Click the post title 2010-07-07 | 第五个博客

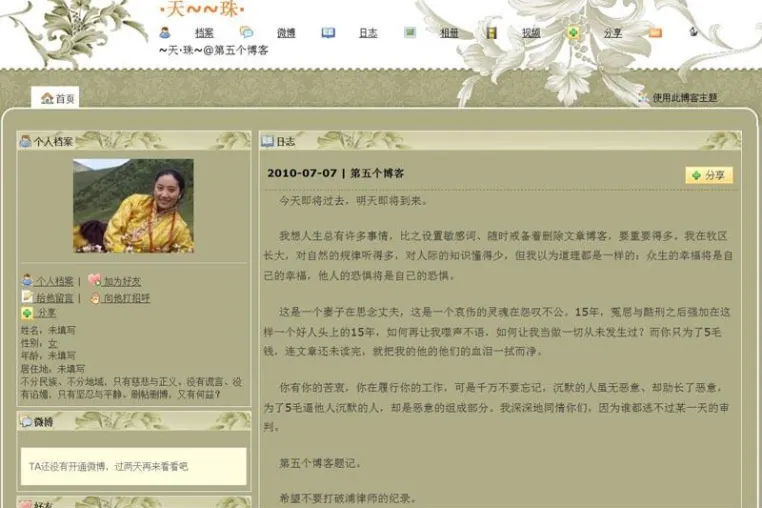(335, 173)
